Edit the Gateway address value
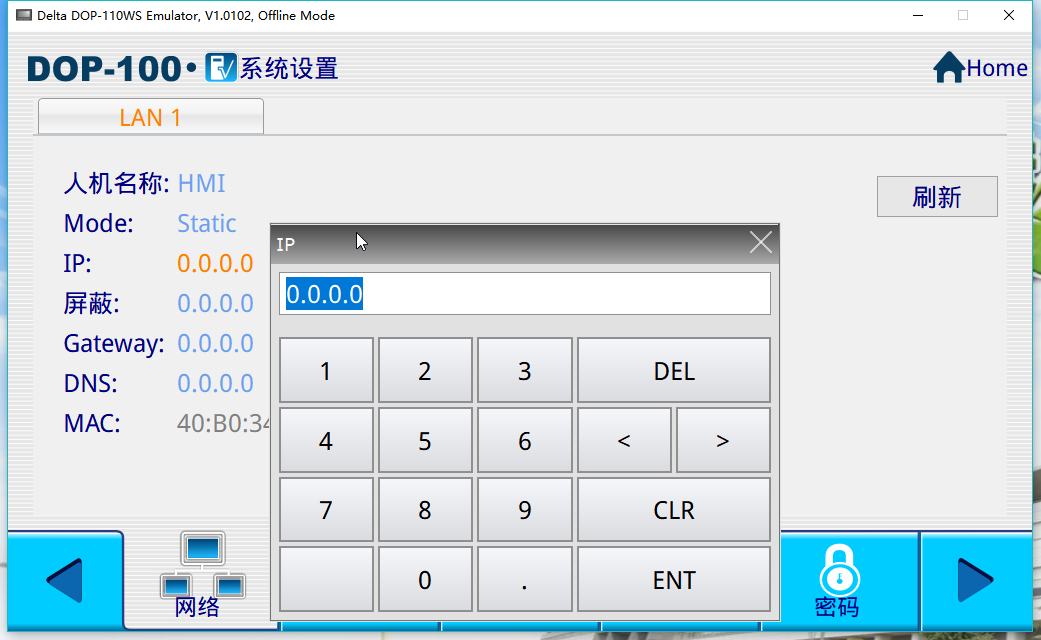 [x=215, y=344]
